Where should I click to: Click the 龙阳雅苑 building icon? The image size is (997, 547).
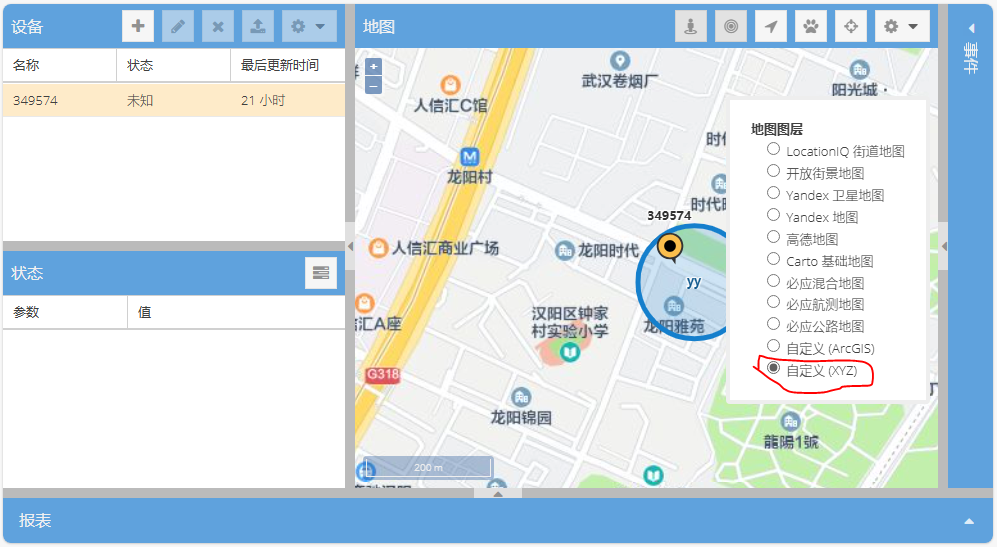[674, 307]
